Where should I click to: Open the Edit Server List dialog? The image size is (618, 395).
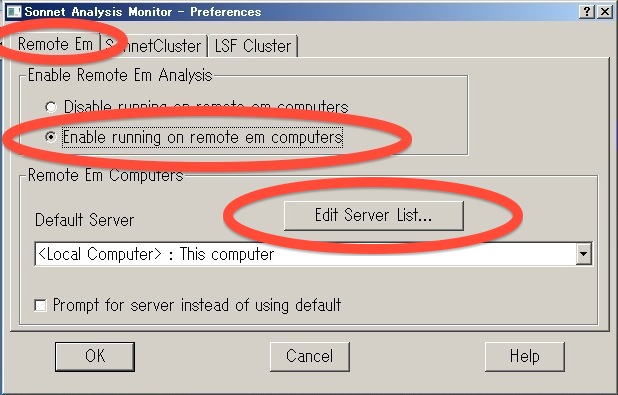point(373,216)
